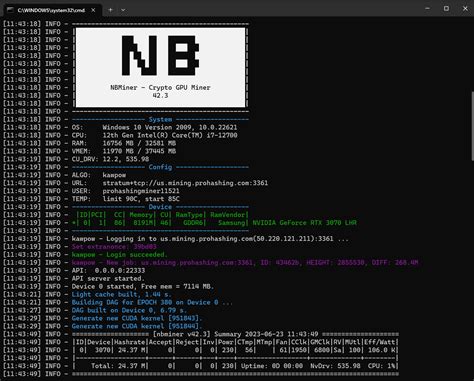Click the version number '42.3'
This screenshot has width=474, height=381.
[160, 95]
